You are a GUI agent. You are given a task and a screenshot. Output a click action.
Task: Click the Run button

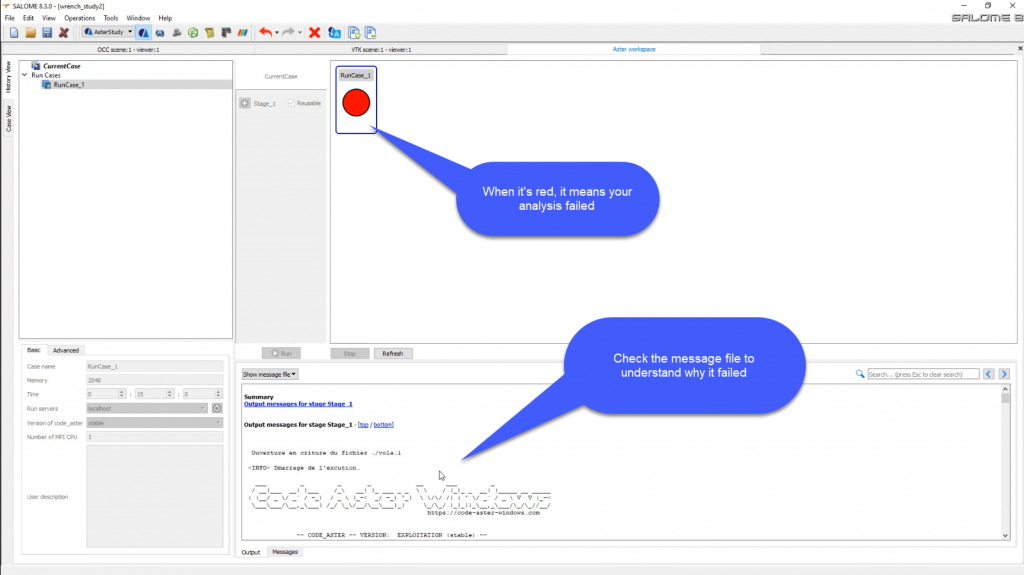[x=281, y=353]
